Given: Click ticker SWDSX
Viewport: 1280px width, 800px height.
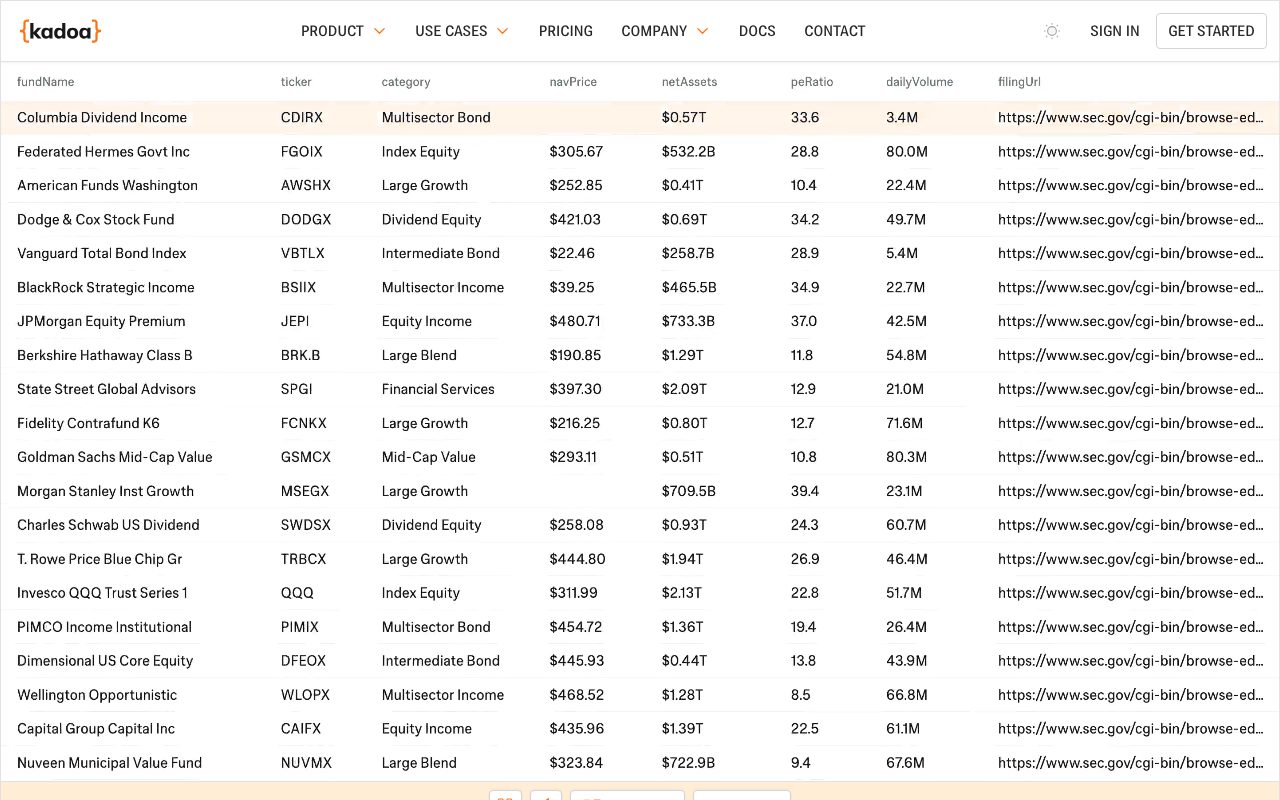Looking at the screenshot, I should tap(306, 525).
